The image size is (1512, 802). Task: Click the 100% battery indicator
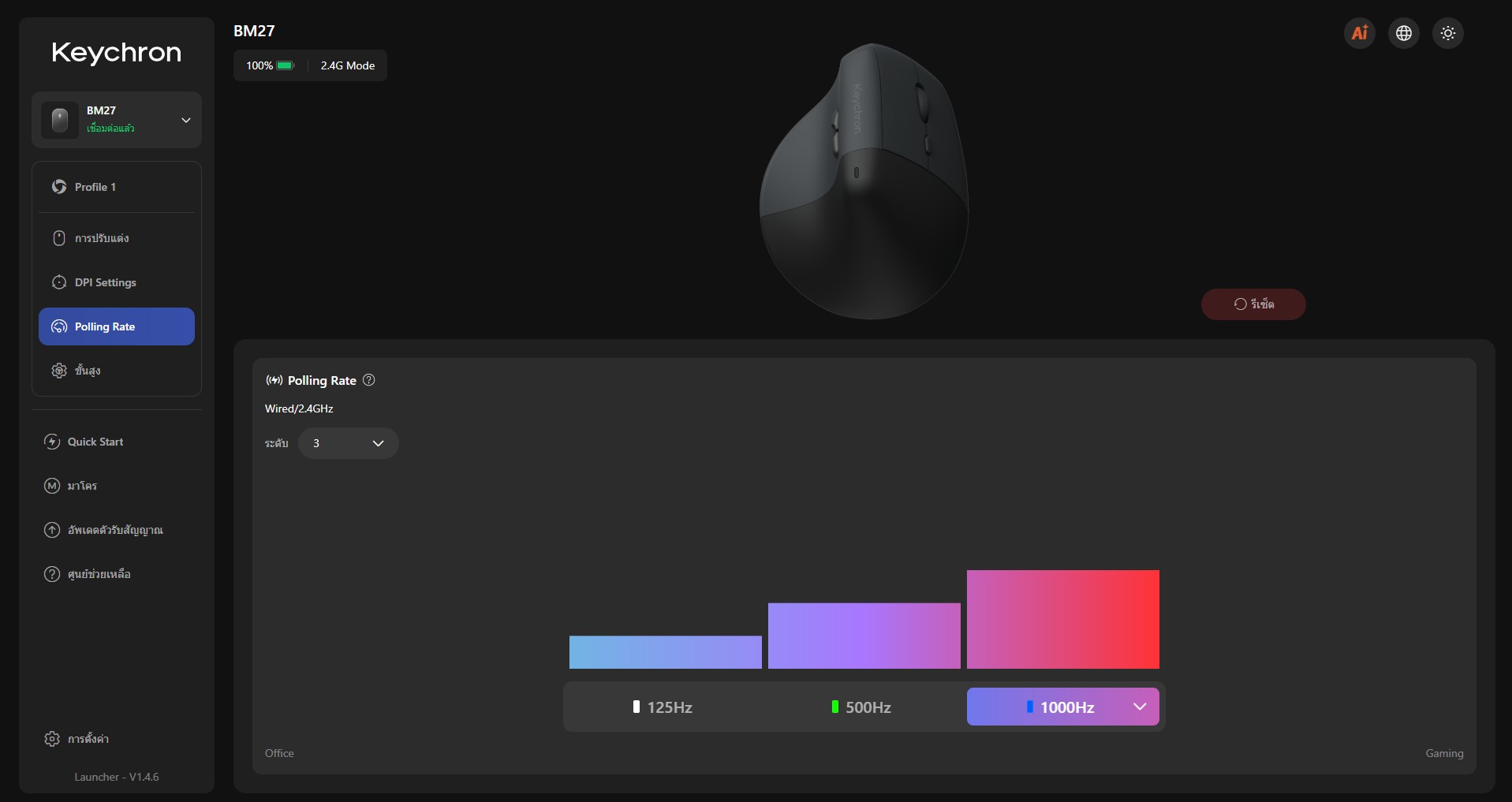270,65
